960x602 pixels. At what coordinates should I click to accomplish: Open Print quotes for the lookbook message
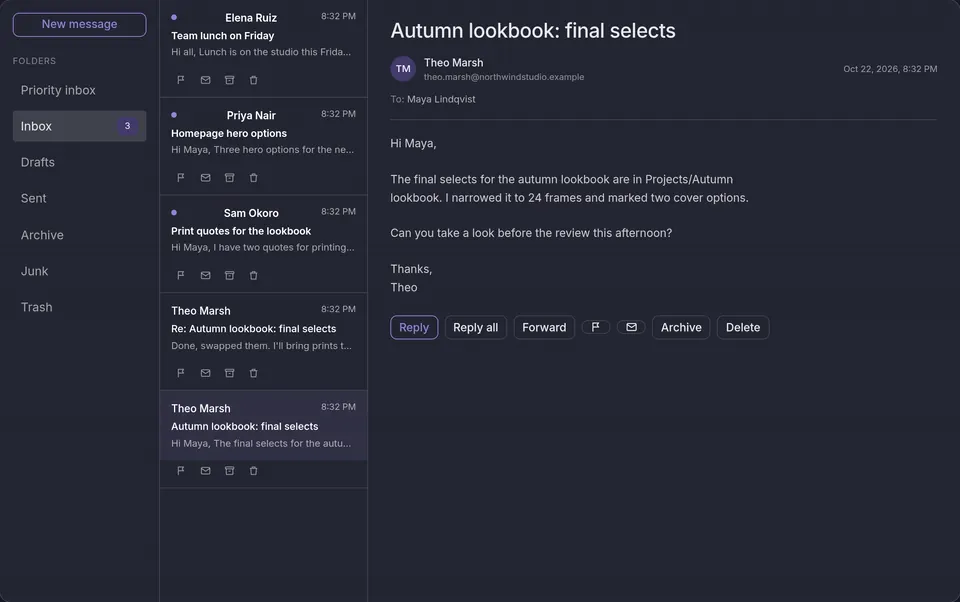[x=263, y=230]
